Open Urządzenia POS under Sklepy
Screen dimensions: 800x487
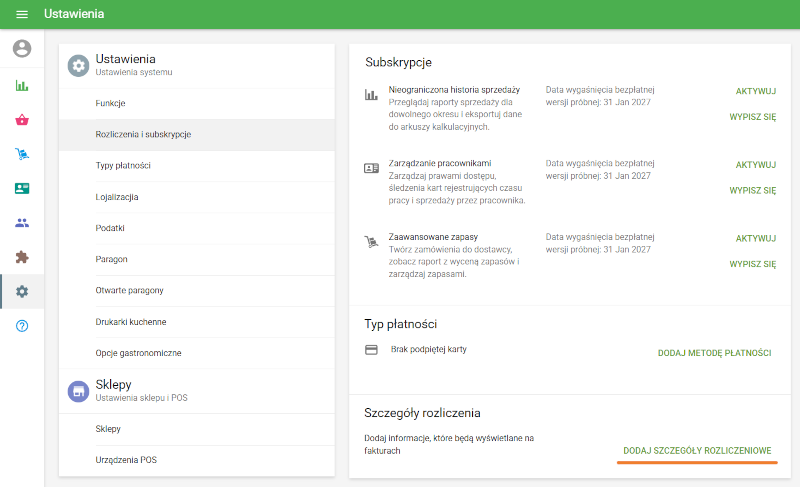126,460
